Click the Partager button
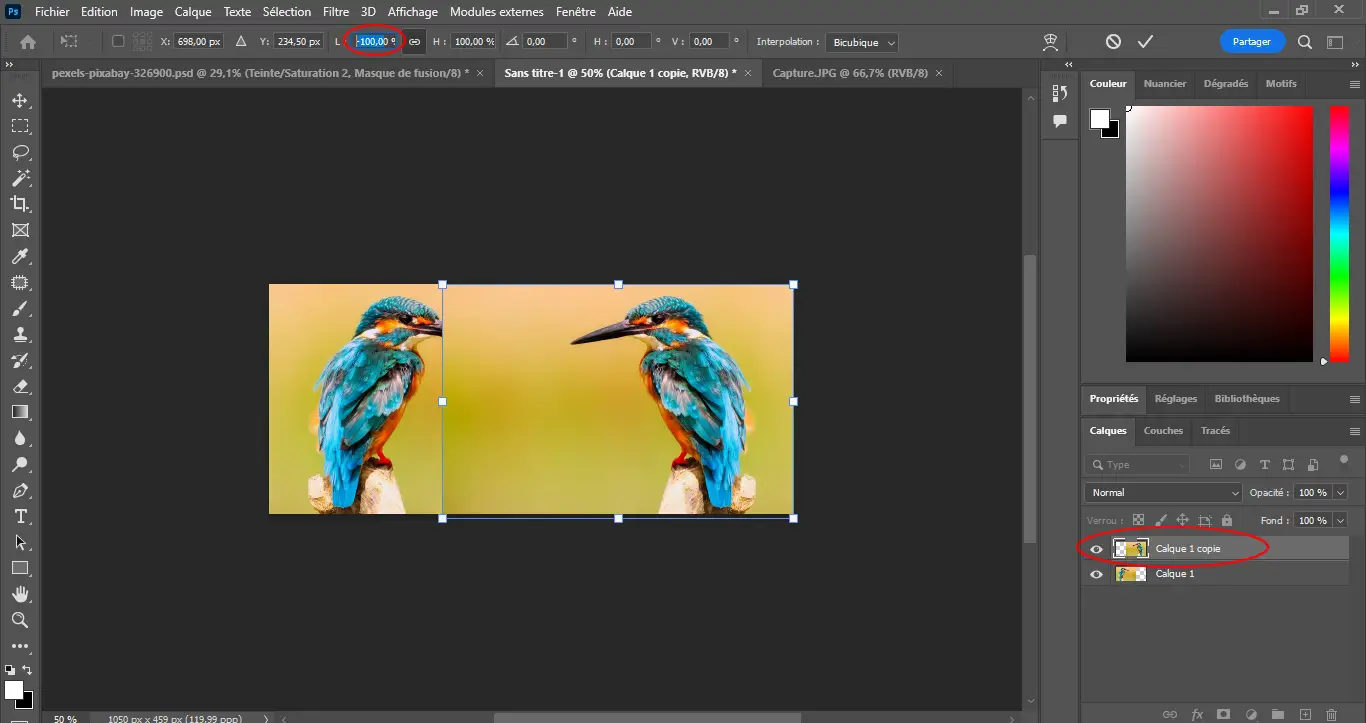The height and width of the screenshot is (723, 1366). [1252, 42]
